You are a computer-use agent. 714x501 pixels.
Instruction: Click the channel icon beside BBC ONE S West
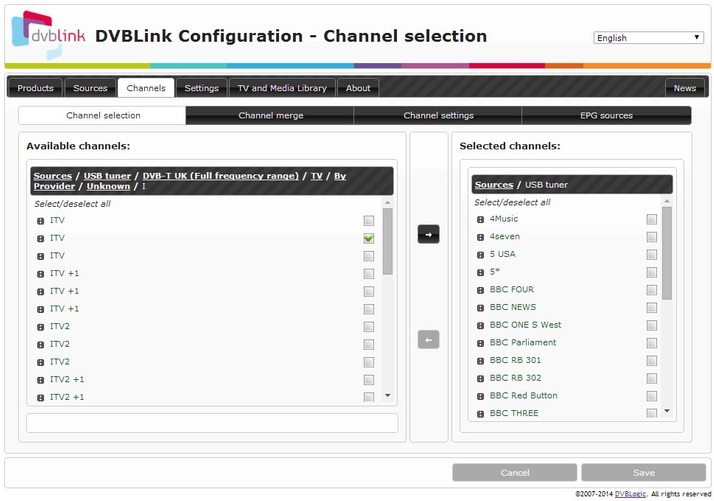click(480, 326)
